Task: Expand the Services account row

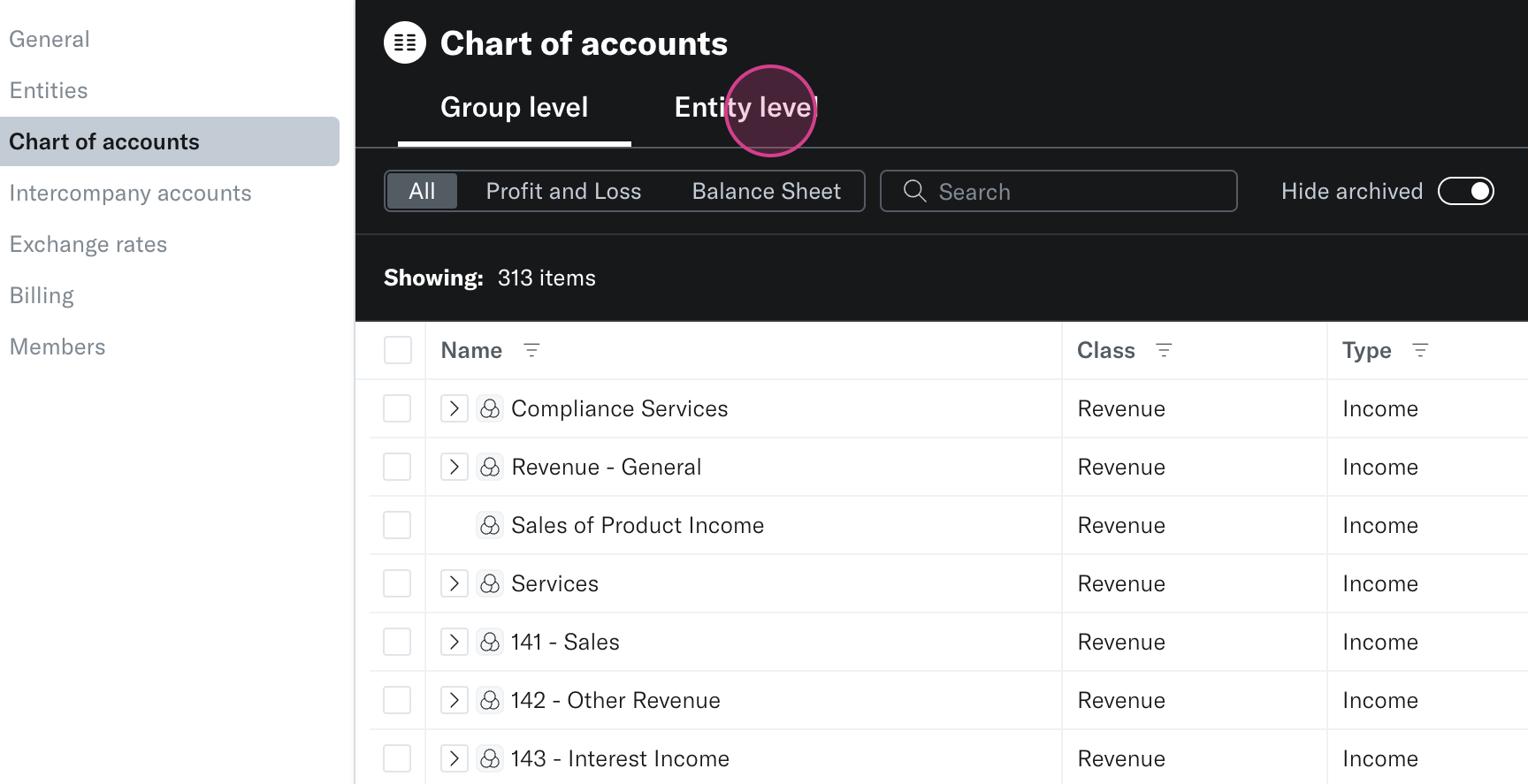Action: 455,583
